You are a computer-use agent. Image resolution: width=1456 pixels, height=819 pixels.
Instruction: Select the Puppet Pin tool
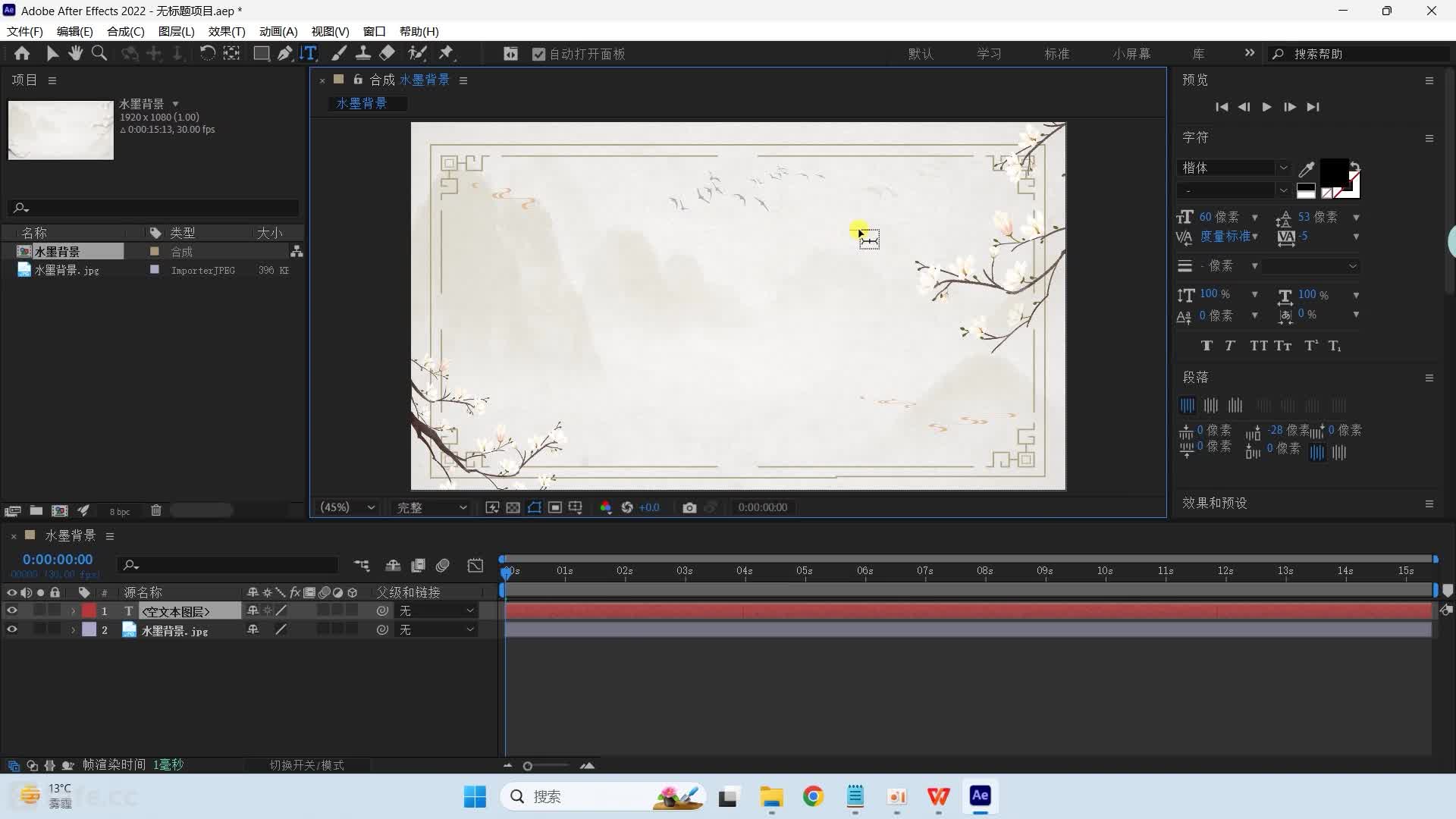[x=447, y=53]
